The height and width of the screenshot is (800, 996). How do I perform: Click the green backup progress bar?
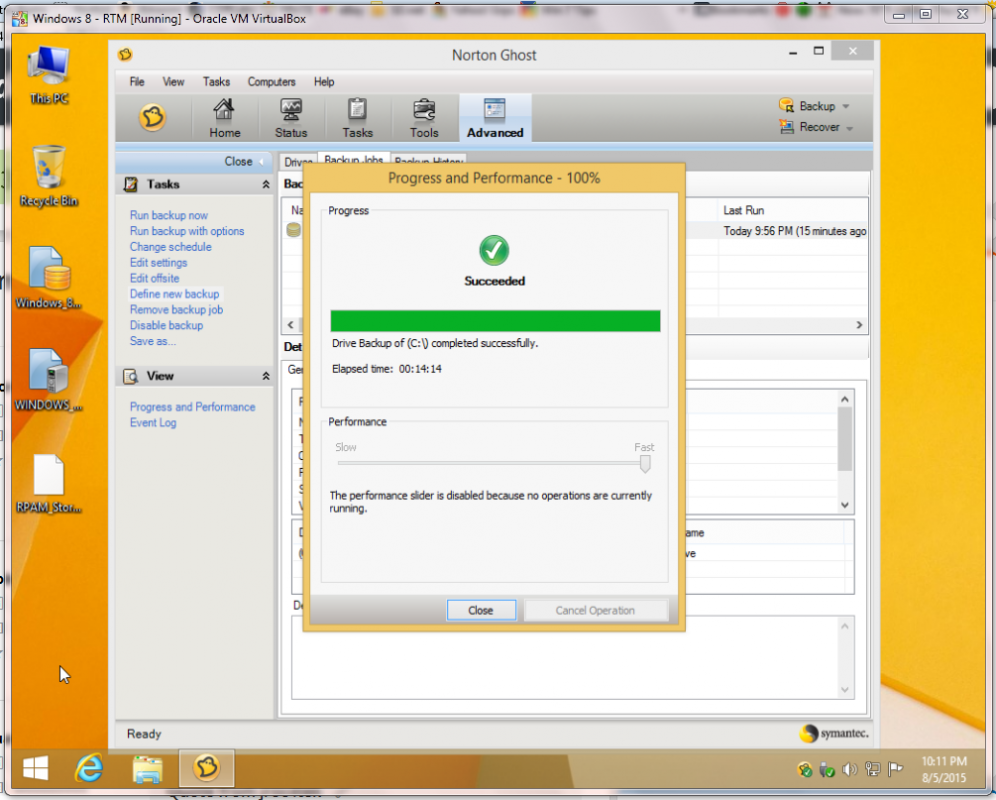coord(495,321)
